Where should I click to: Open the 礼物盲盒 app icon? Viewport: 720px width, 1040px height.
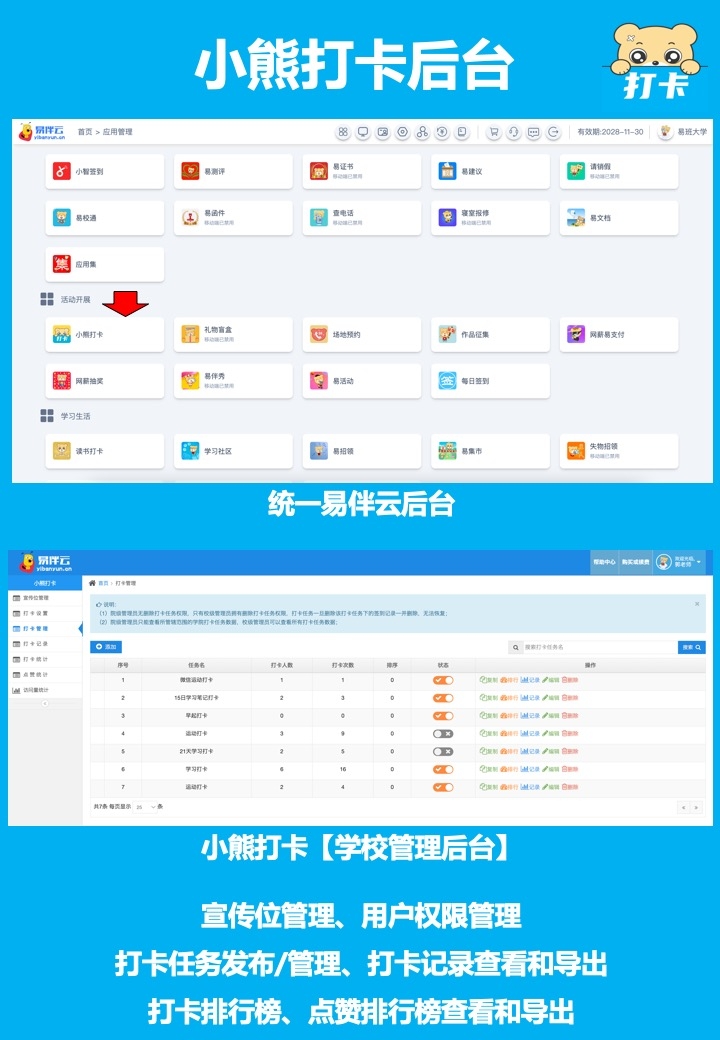click(190, 335)
